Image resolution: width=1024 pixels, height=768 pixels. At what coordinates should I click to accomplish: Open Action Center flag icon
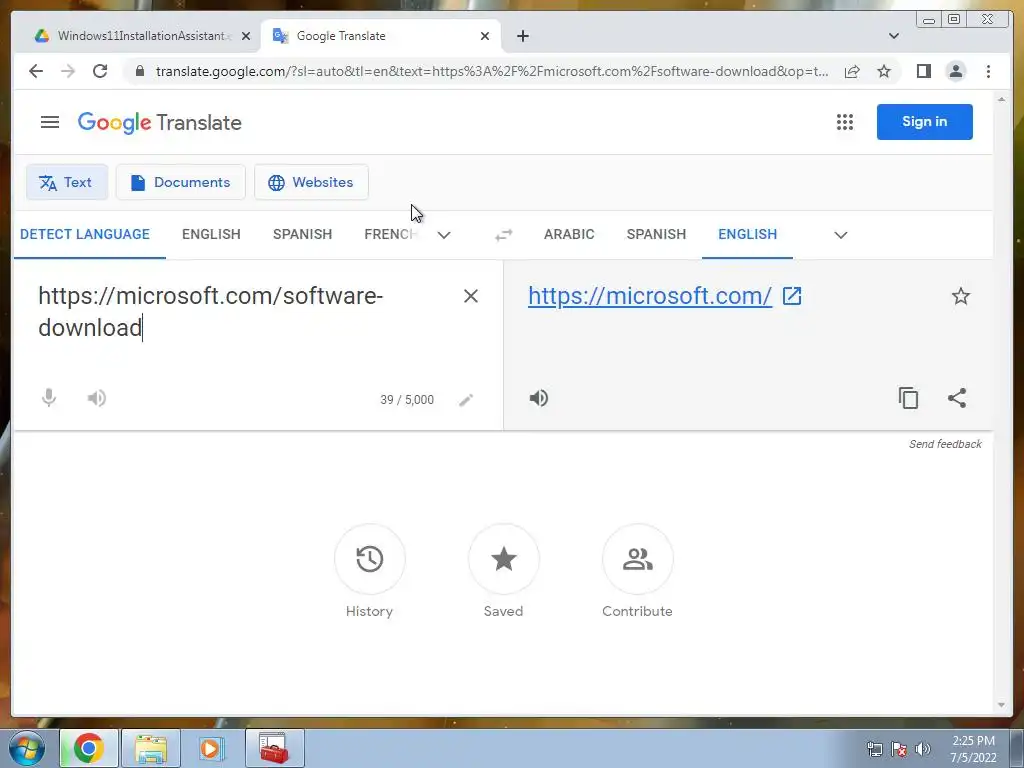(x=899, y=749)
